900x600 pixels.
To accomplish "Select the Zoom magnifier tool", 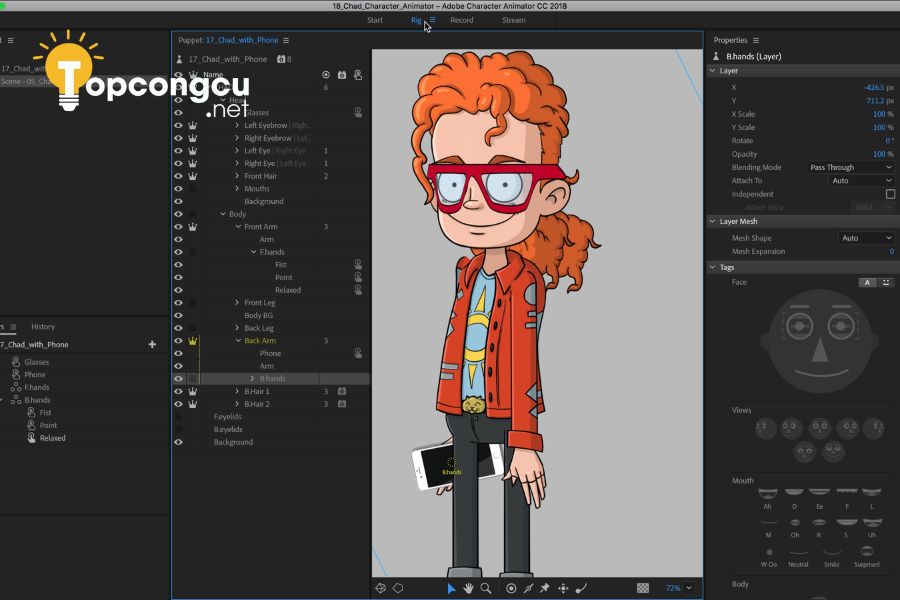I will tap(486, 589).
